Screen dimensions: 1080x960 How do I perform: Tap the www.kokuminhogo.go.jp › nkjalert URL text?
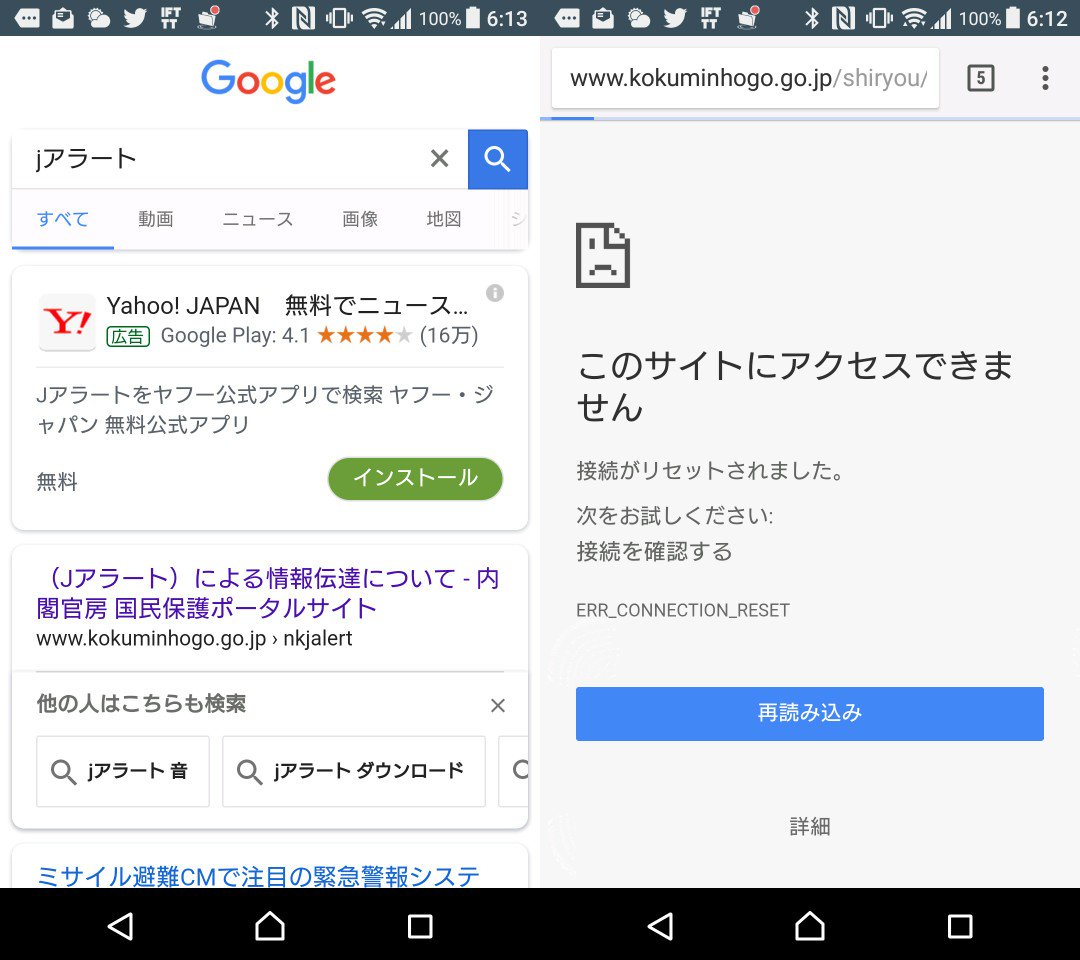[x=194, y=638]
